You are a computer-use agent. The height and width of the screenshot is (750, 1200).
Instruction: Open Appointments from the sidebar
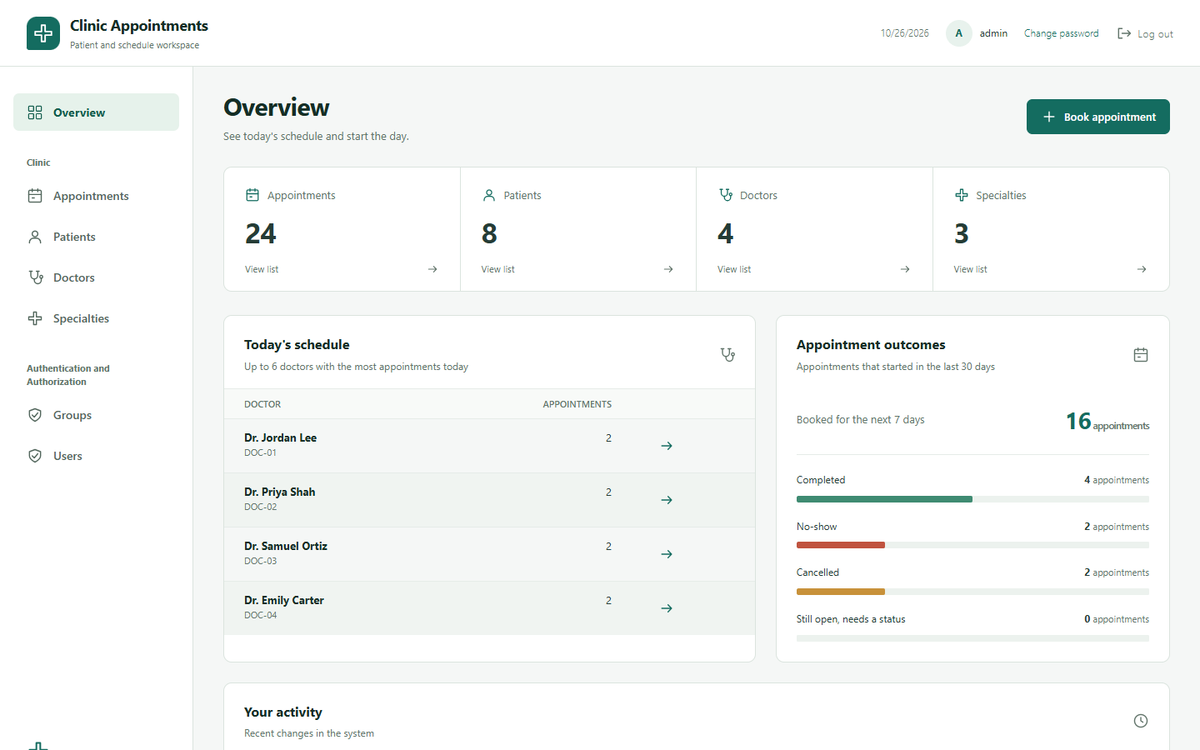coord(96,196)
